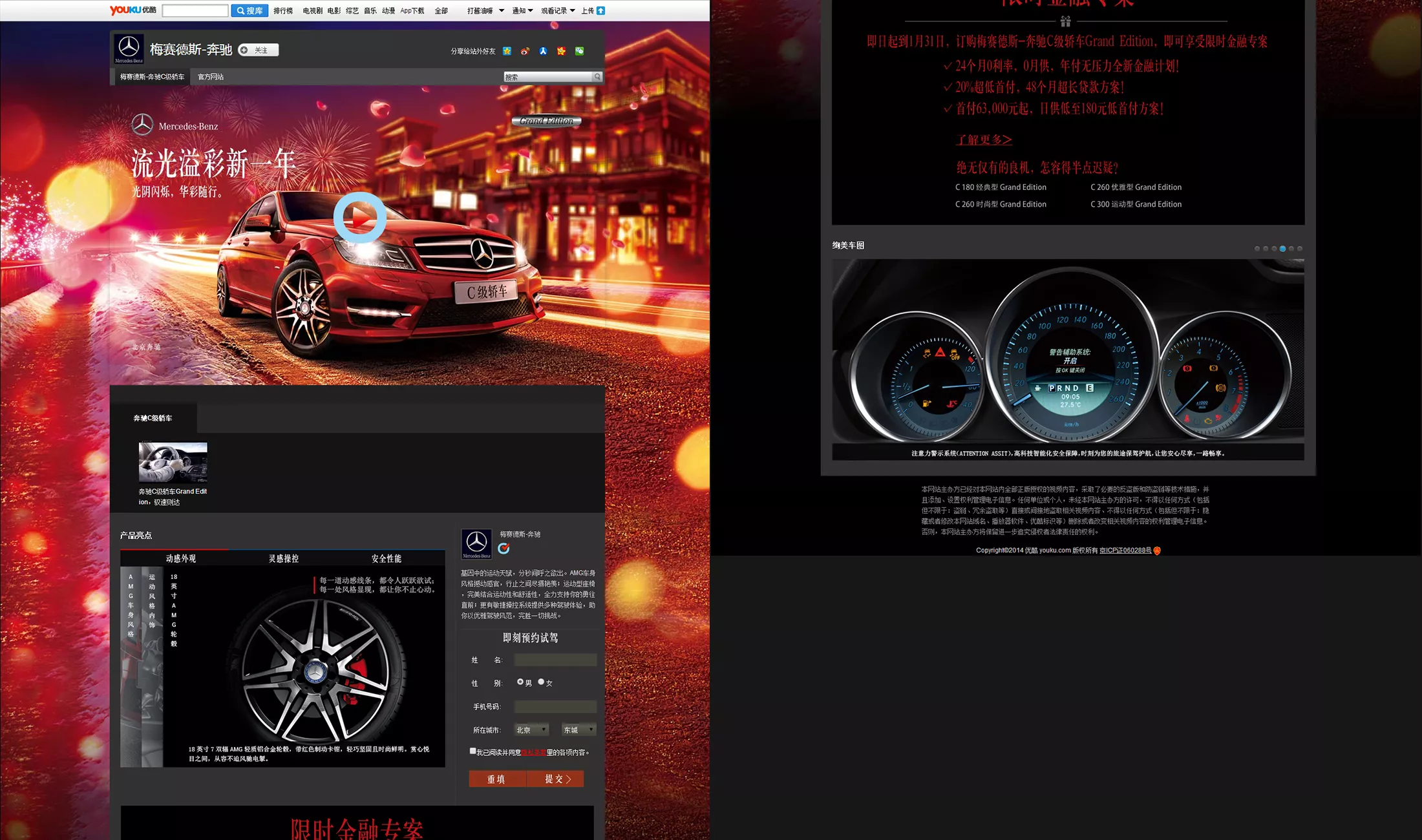The height and width of the screenshot is (840, 1422).
Task: Click the 提交 submit button
Action: [x=556, y=779]
